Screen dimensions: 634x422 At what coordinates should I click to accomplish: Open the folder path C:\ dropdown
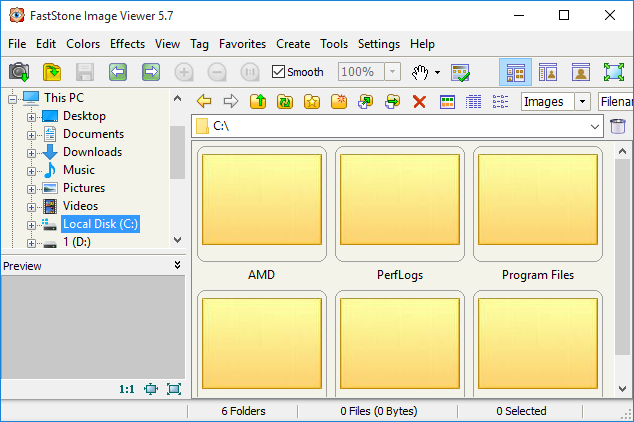click(594, 127)
